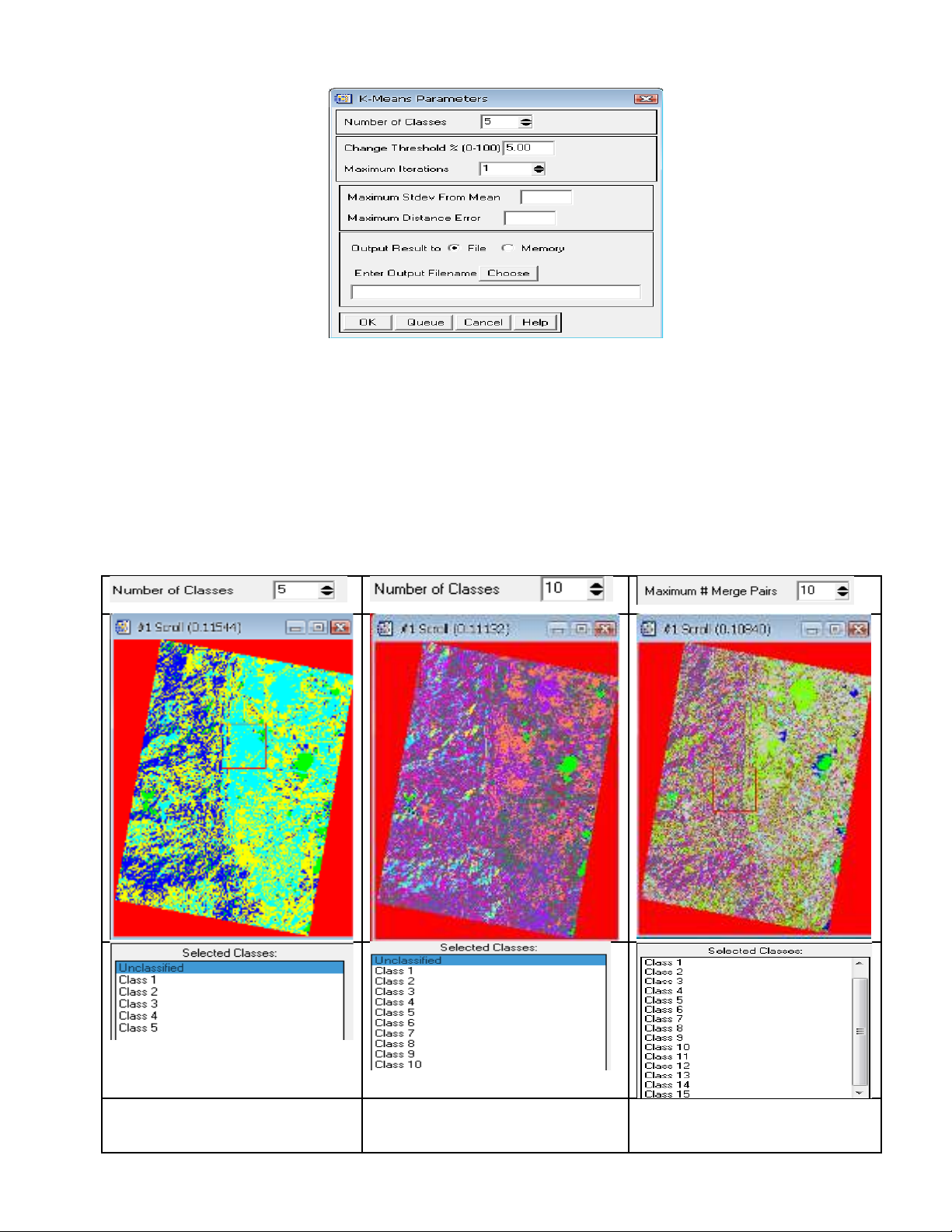The image size is (952, 1232).
Task: Close the K-Means Parameters dialog
Action: (x=645, y=99)
